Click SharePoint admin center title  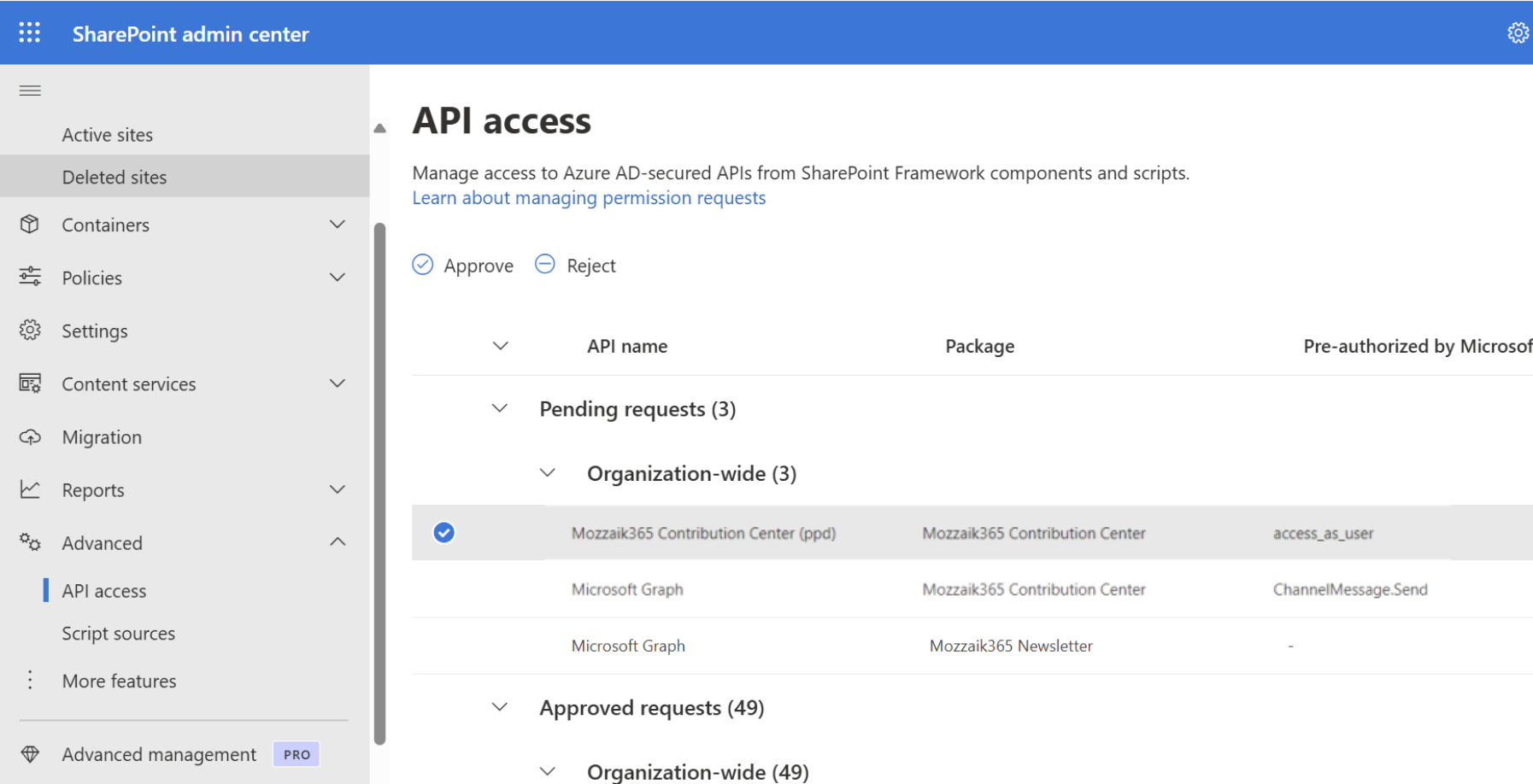pos(191,34)
